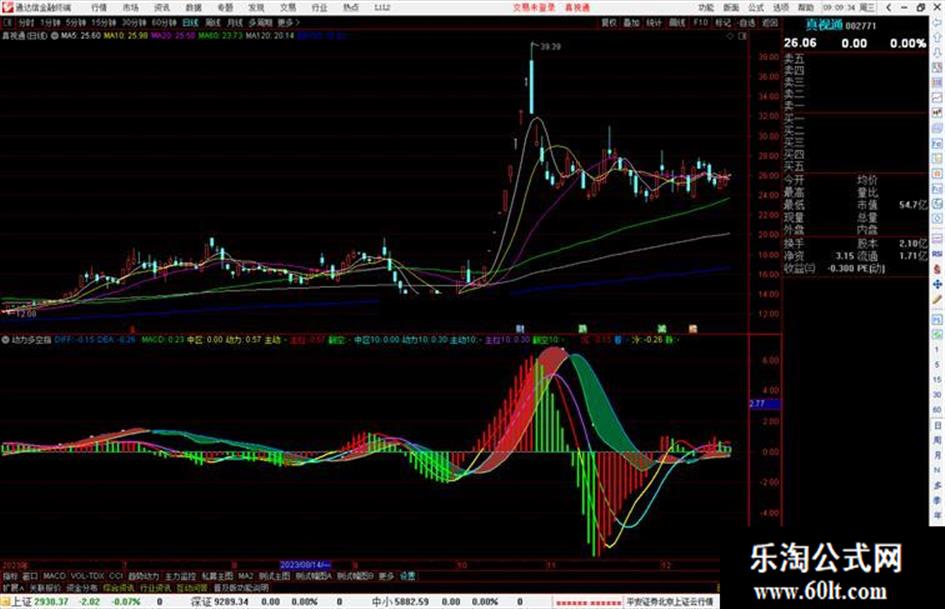Click the red candlestick icon in right sidebar
This screenshot has width=945, height=609.
(937, 112)
